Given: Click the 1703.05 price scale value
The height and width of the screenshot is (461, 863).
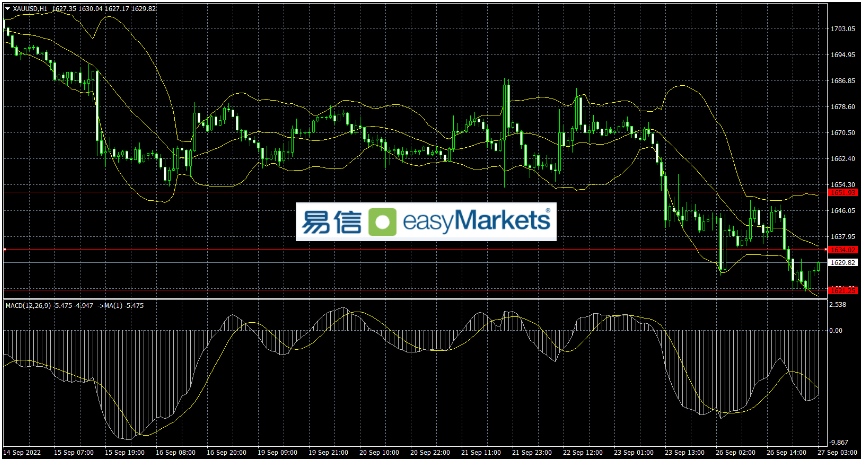Looking at the screenshot, I should [843, 28].
